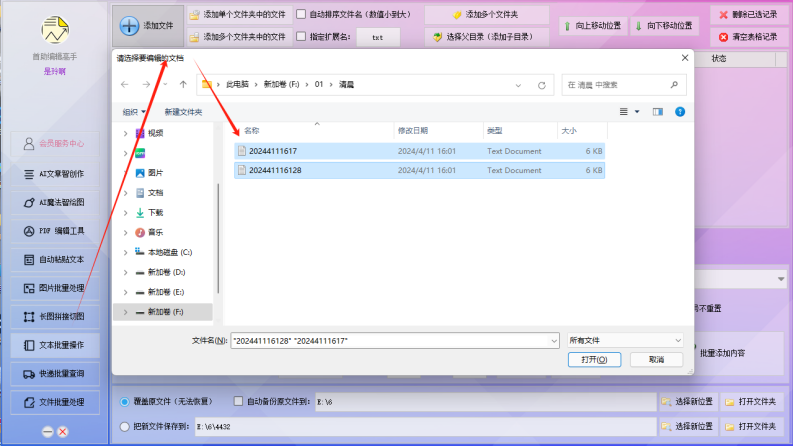Expand 新加卷 (D:) tree node
The height and width of the screenshot is (446, 793).
coord(125,273)
